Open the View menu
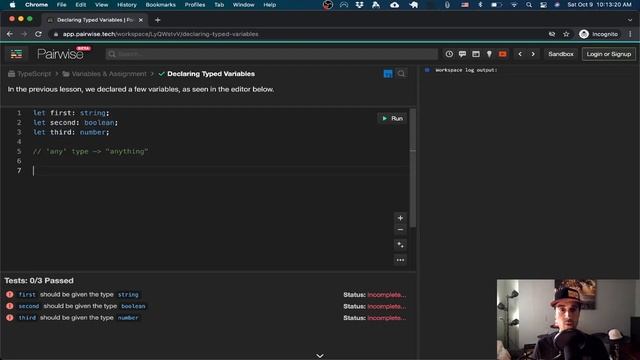This screenshot has width=640, height=360. pyautogui.click(x=101, y=5)
